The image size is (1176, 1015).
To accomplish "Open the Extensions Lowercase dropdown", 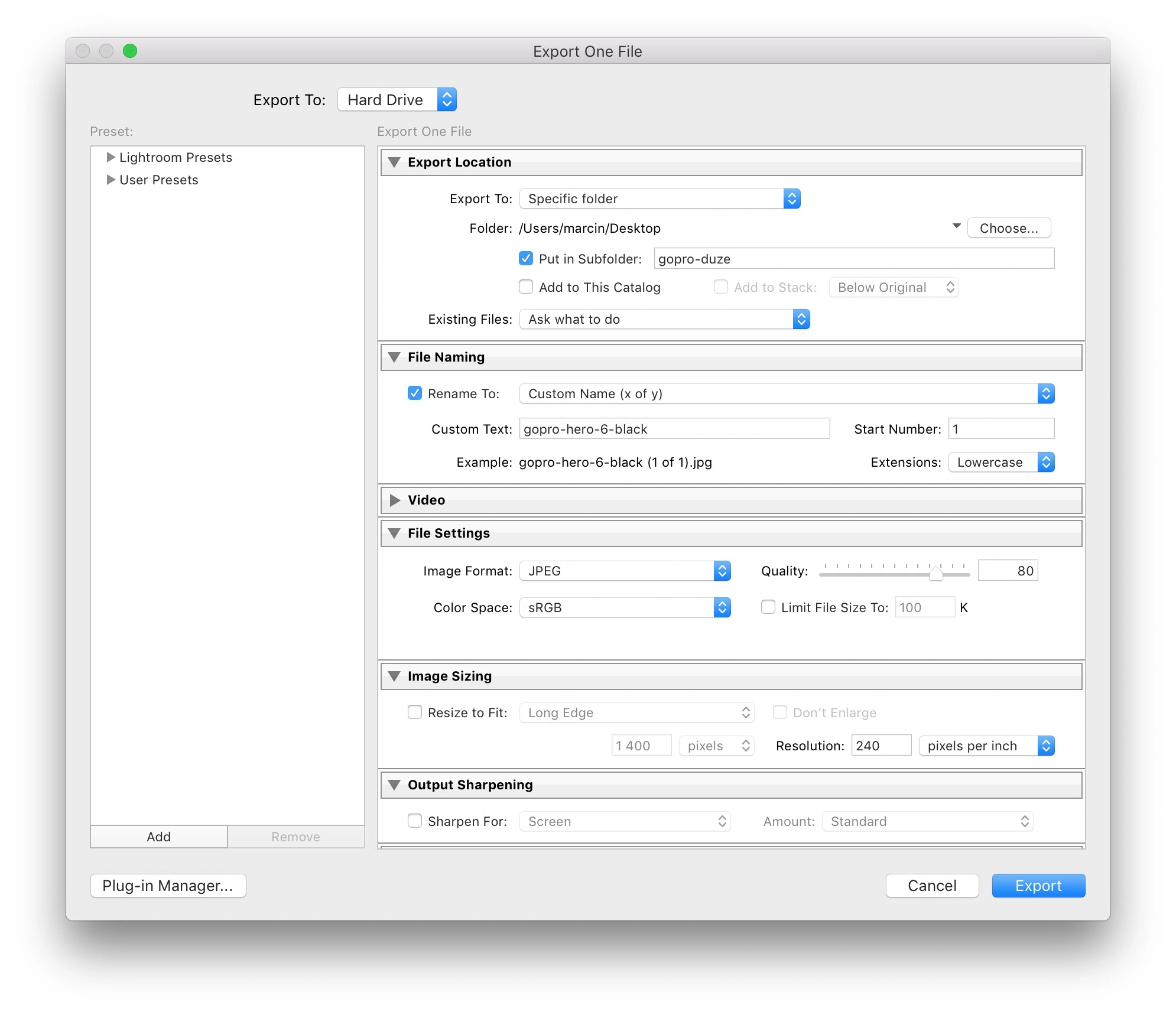I will point(1001,462).
